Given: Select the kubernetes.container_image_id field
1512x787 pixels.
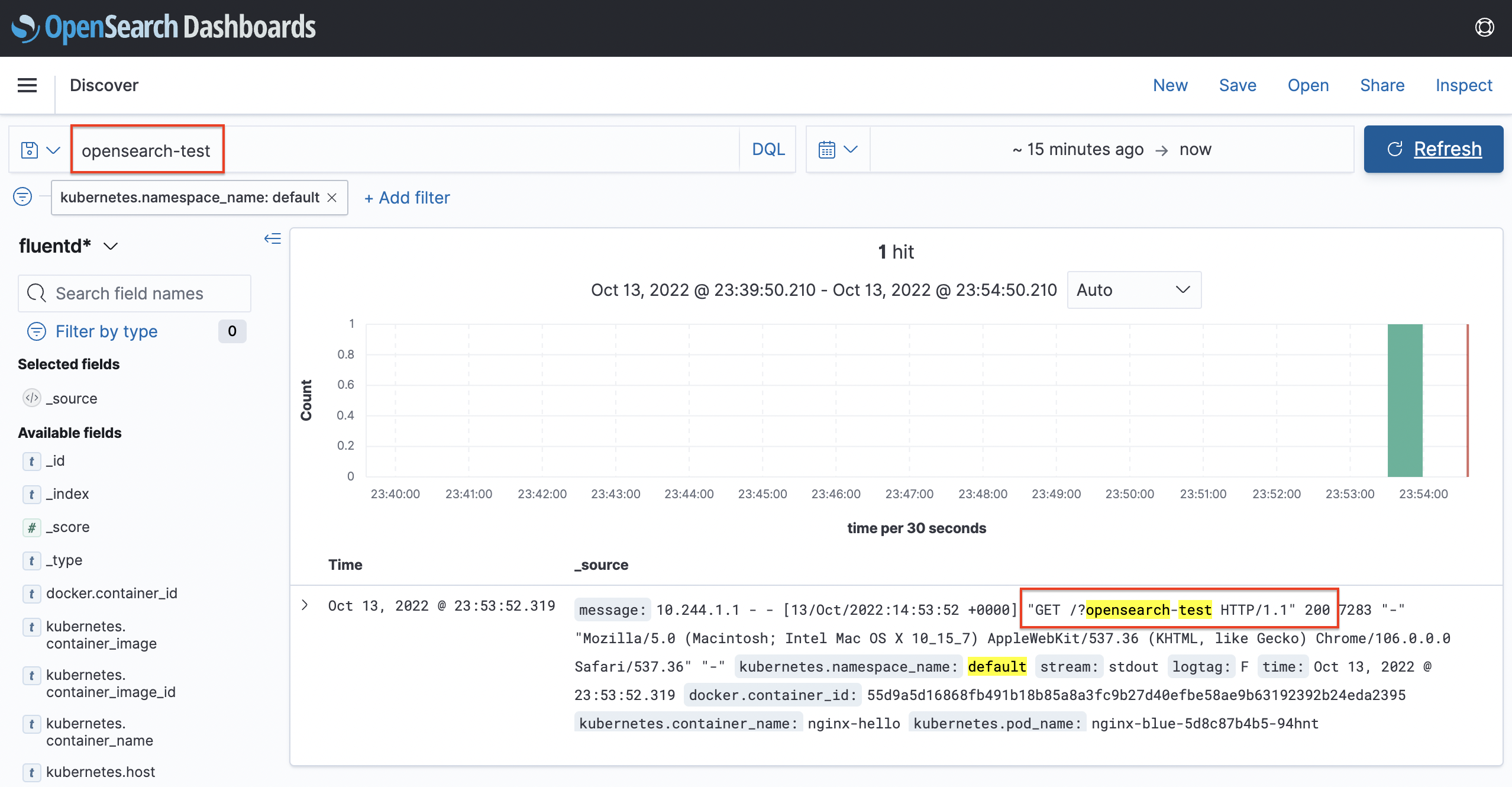Looking at the screenshot, I should click(111, 683).
